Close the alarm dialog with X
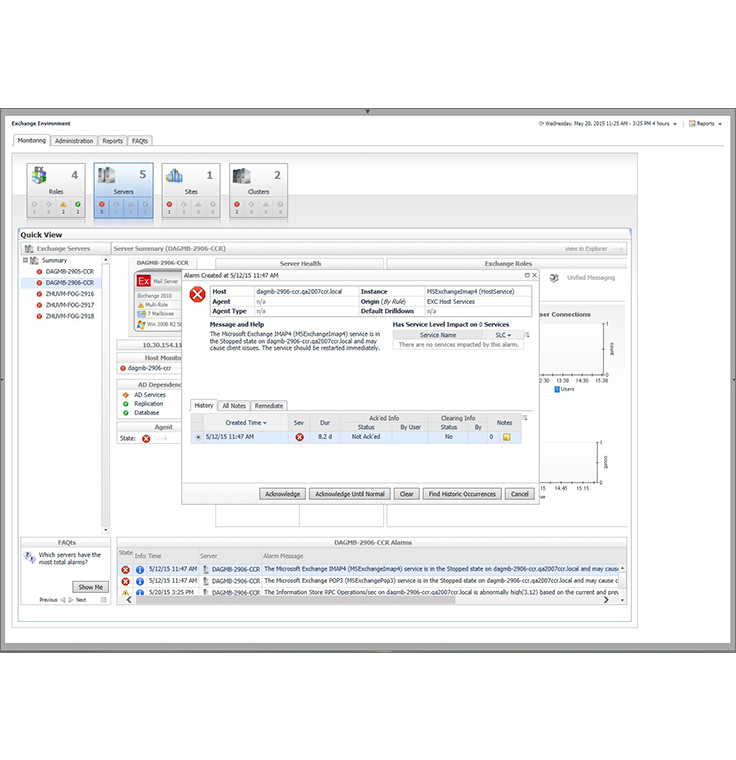This screenshot has width=736, height=760. tap(534, 275)
